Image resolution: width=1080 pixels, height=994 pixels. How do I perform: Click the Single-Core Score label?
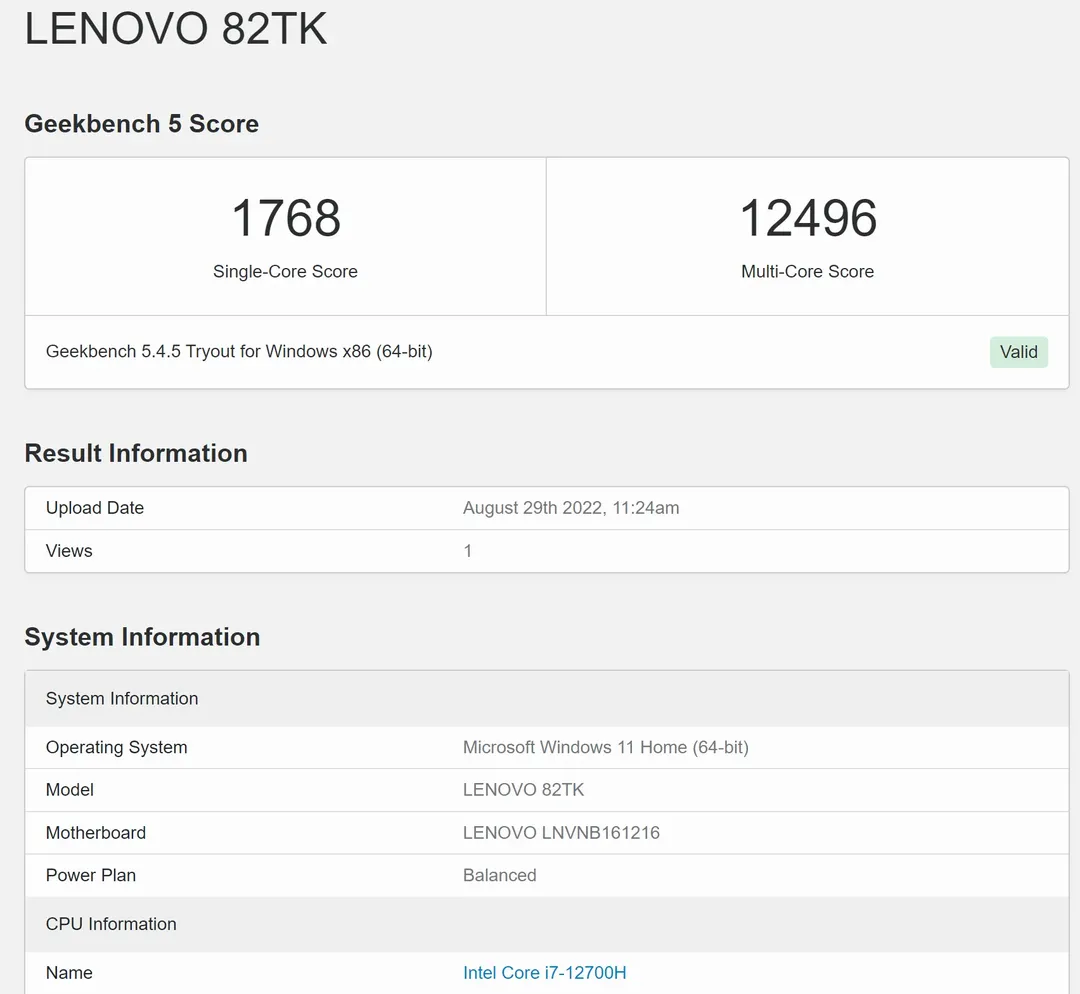(x=285, y=272)
